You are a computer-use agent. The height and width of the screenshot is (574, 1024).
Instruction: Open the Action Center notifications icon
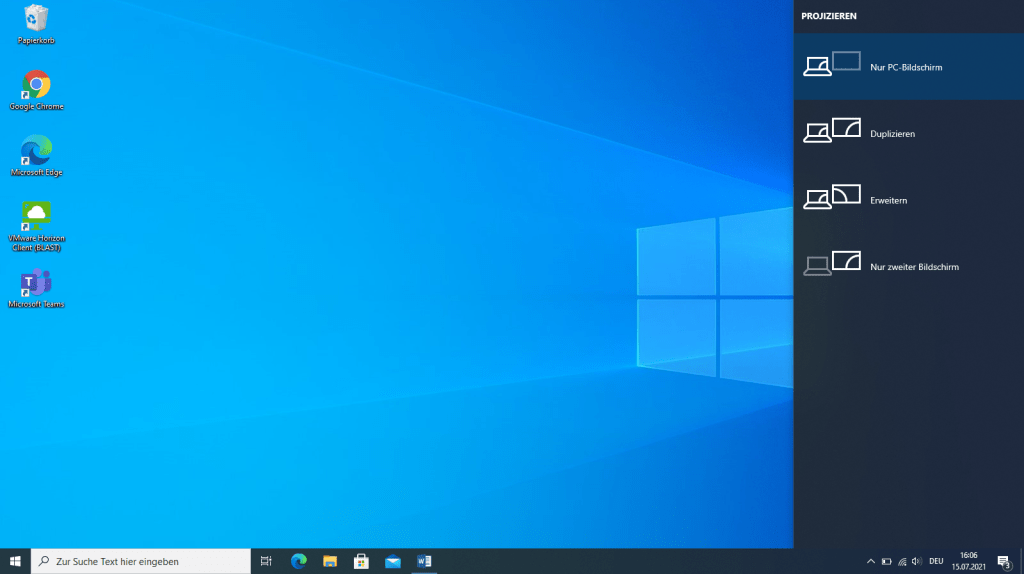coord(1003,561)
